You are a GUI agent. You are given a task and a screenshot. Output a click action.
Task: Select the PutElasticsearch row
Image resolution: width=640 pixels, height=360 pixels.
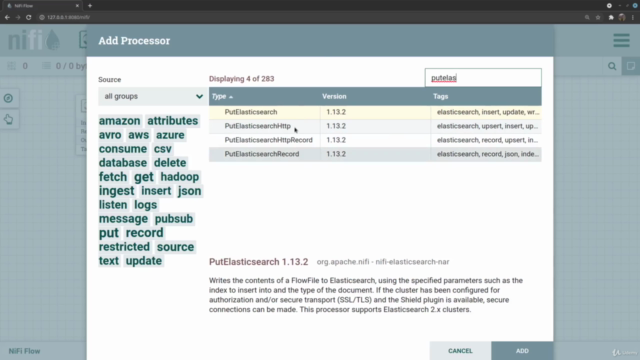pyautogui.click(x=375, y=112)
